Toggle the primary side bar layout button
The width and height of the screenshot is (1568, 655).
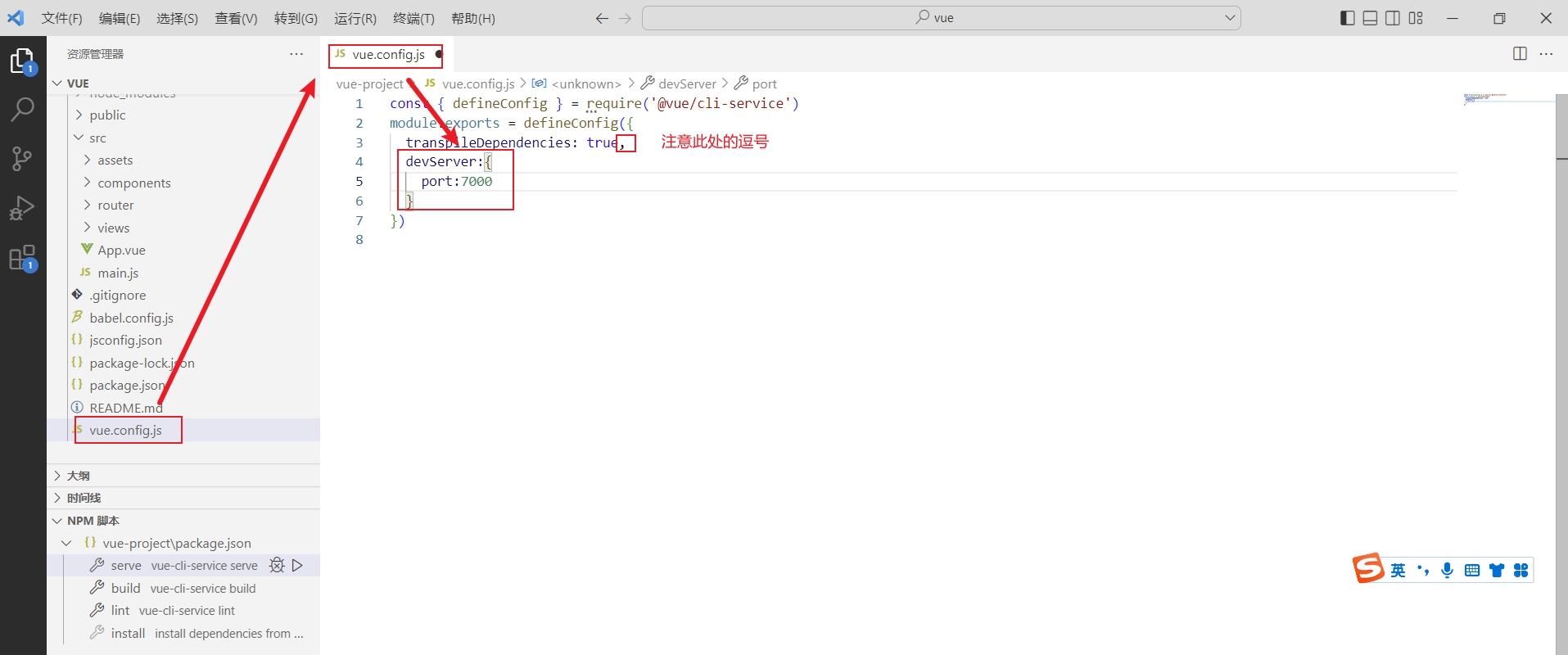pos(1347,18)
